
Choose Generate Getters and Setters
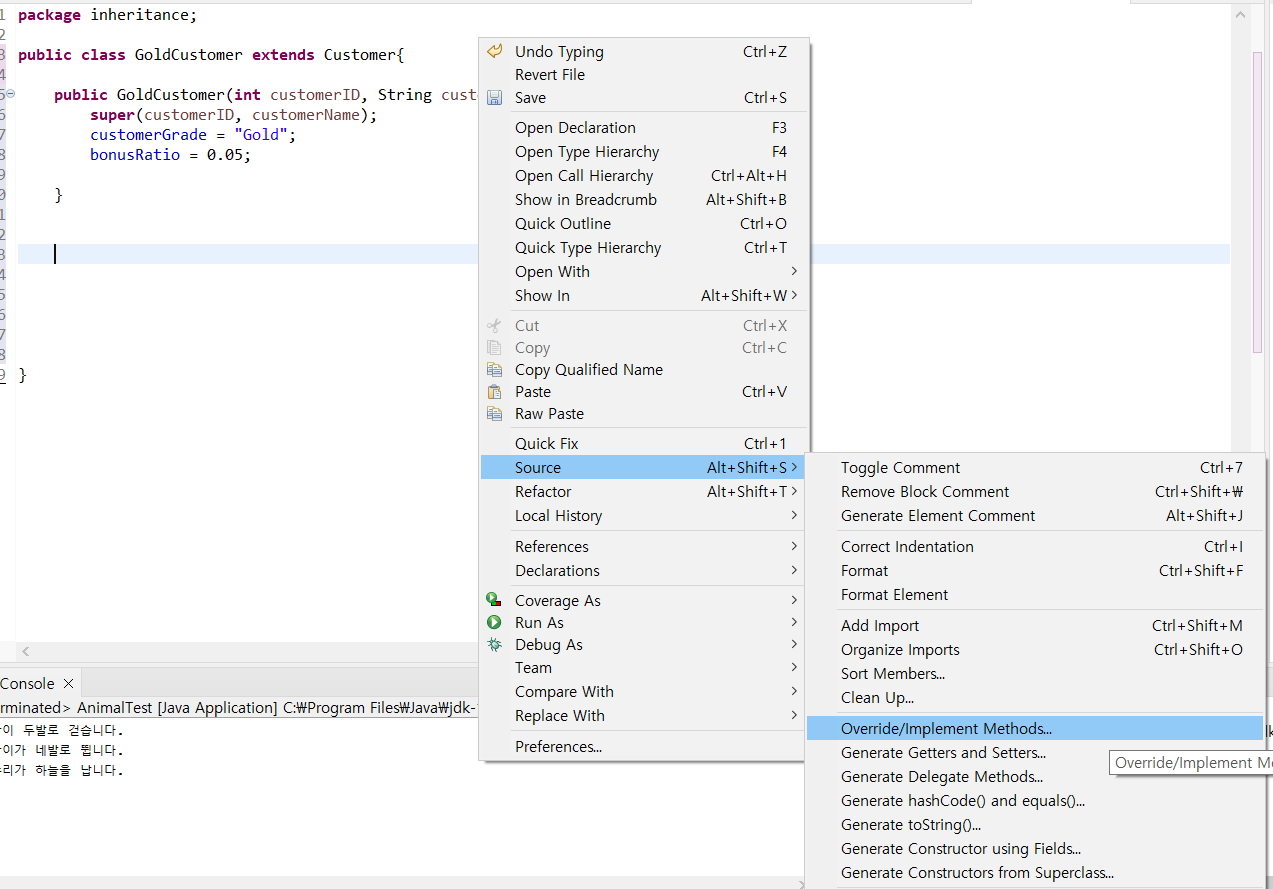click(x=1035, y=753)
